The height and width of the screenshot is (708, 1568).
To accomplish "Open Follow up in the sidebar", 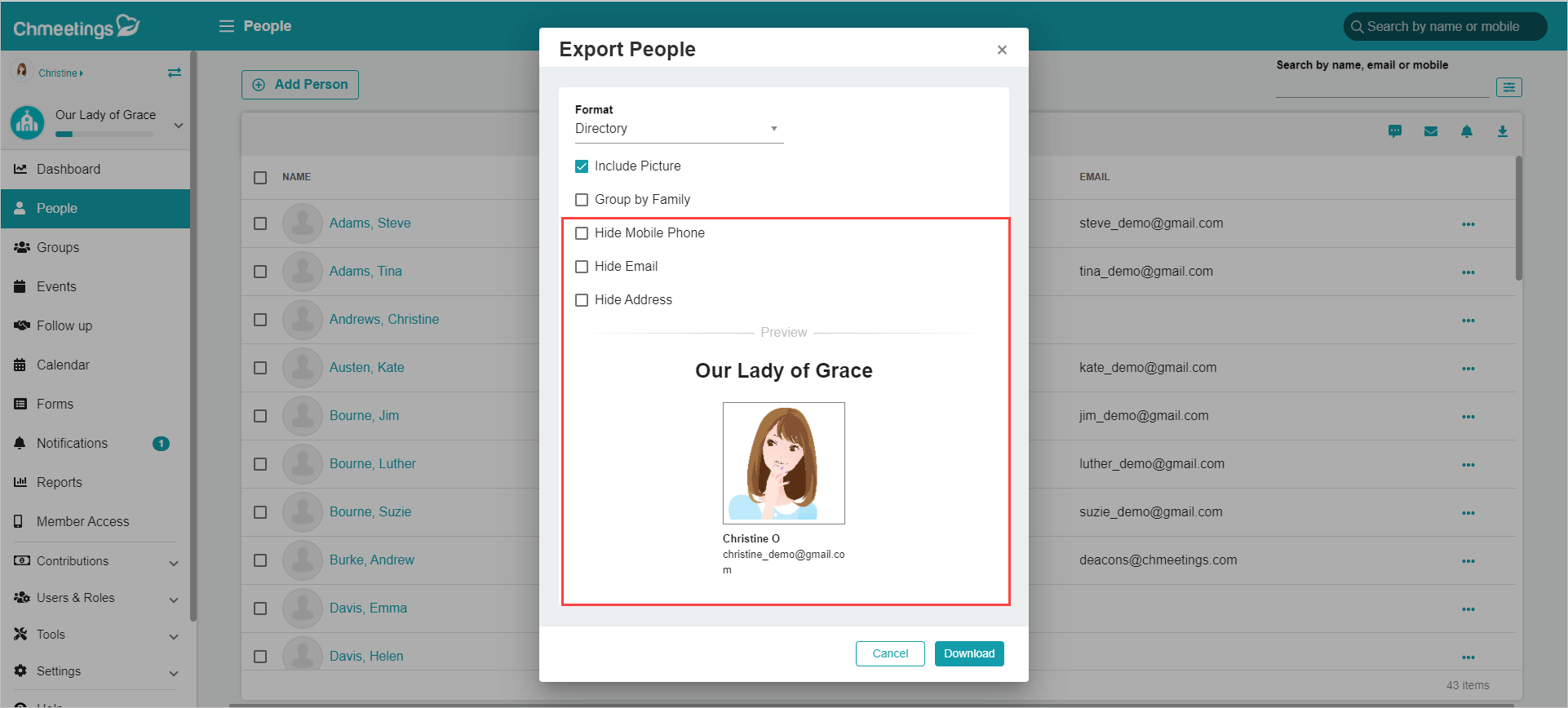I will [x=95, y=326].
